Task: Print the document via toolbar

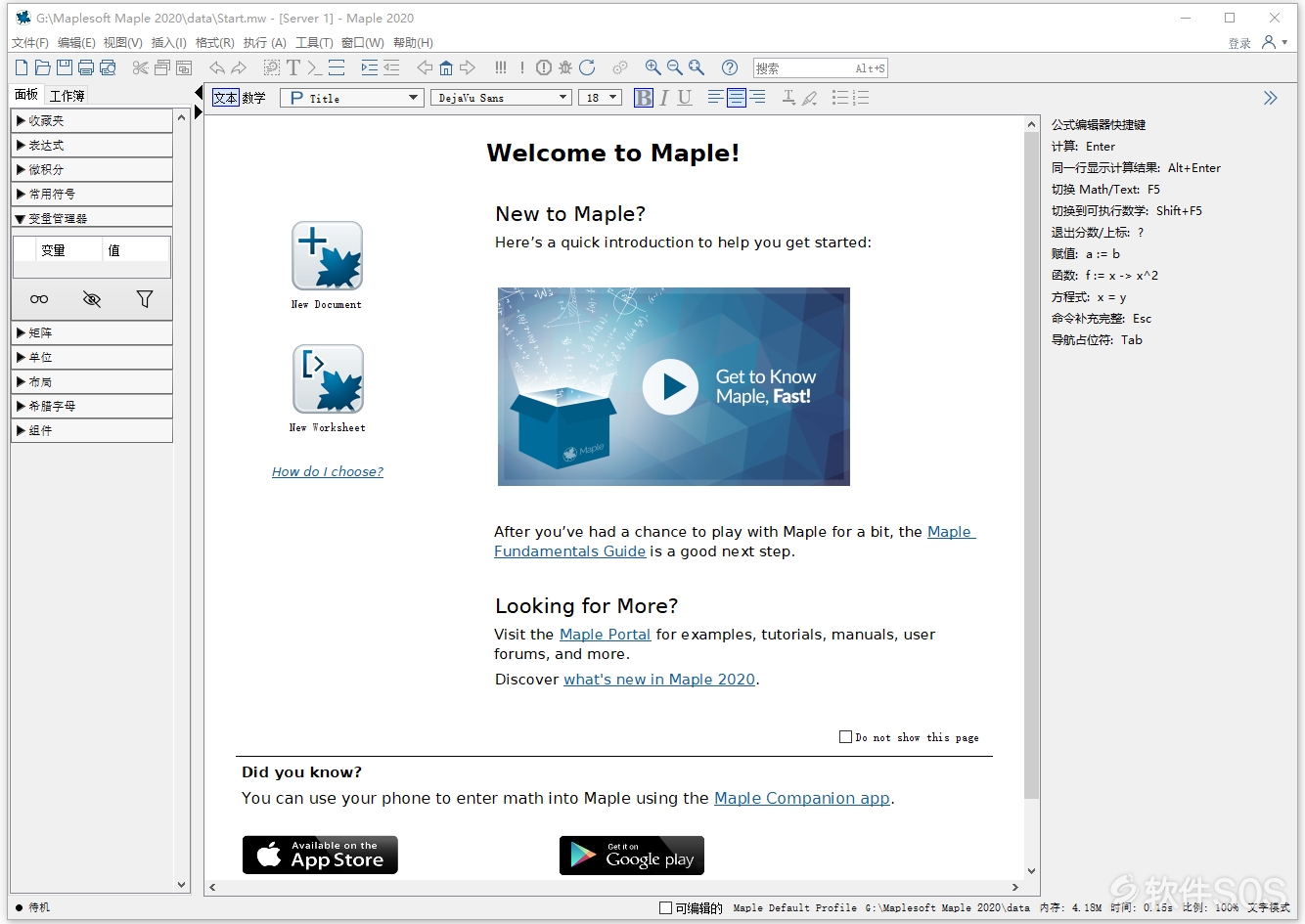Action: coord(86,67)
